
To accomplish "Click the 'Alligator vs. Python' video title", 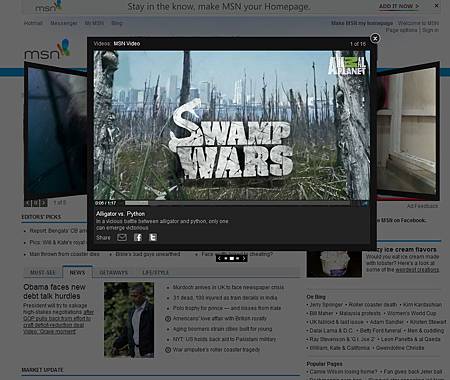I will [120, 214].
